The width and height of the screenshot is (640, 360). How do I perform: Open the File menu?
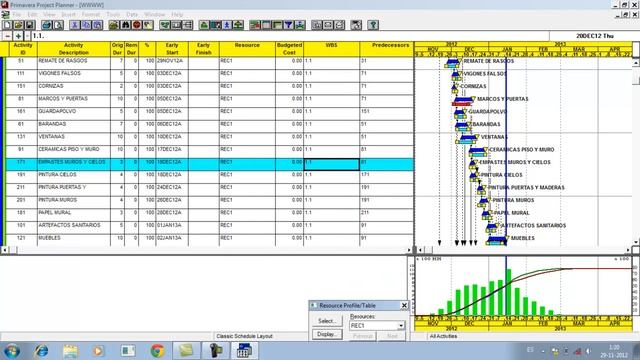(17, 15)
